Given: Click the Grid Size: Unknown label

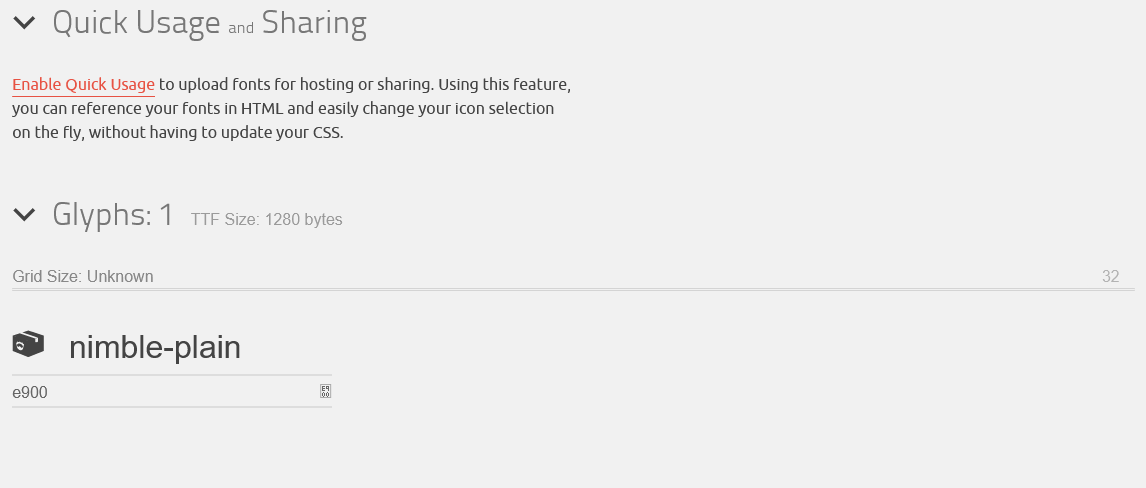Looking at the screenshot, I should [83, 276].
